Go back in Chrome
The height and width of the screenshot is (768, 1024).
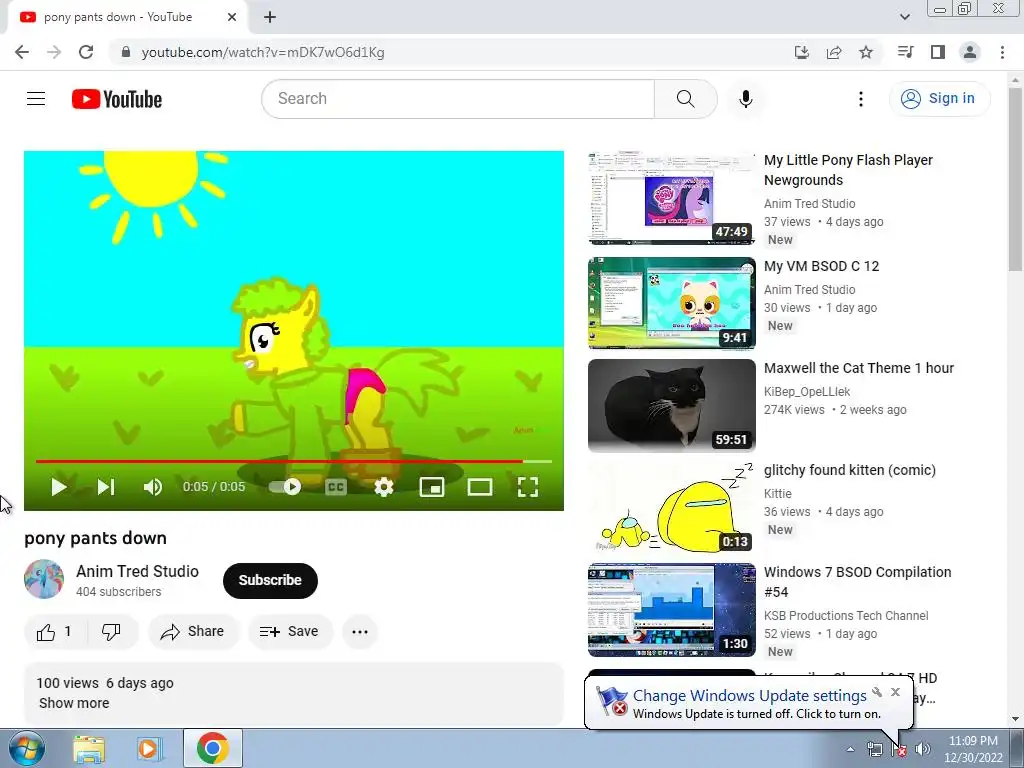[x=22, y=52]
